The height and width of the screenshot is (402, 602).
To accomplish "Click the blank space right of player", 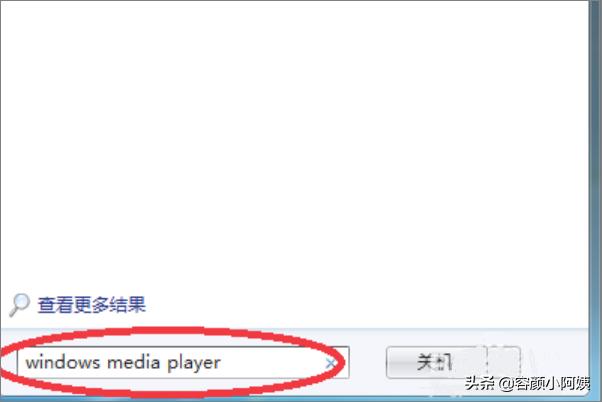I will [273, 363].
